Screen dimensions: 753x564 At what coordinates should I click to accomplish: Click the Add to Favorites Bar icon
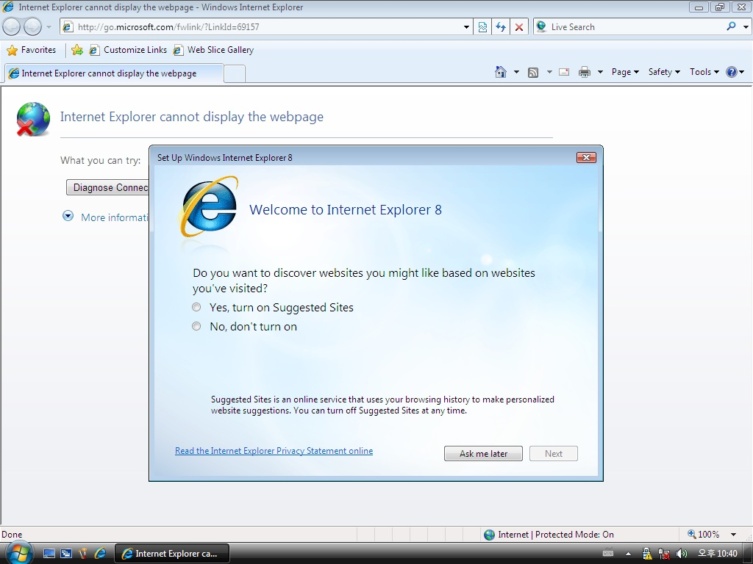point(77,49)
